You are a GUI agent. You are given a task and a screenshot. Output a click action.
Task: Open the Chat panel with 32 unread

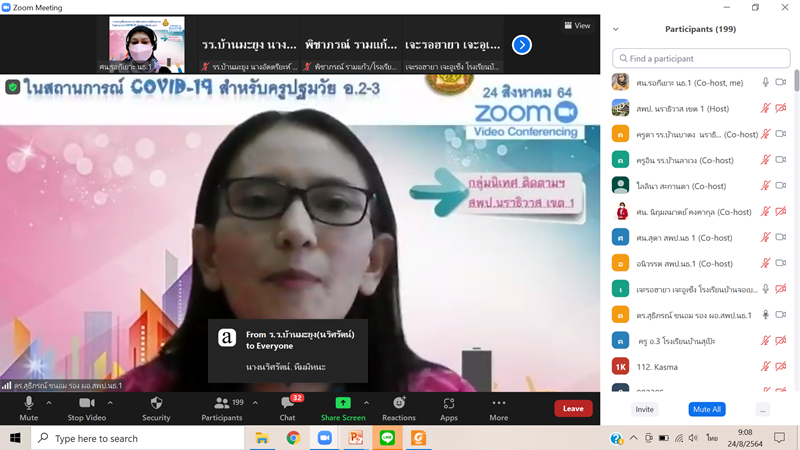coord(288,403)
